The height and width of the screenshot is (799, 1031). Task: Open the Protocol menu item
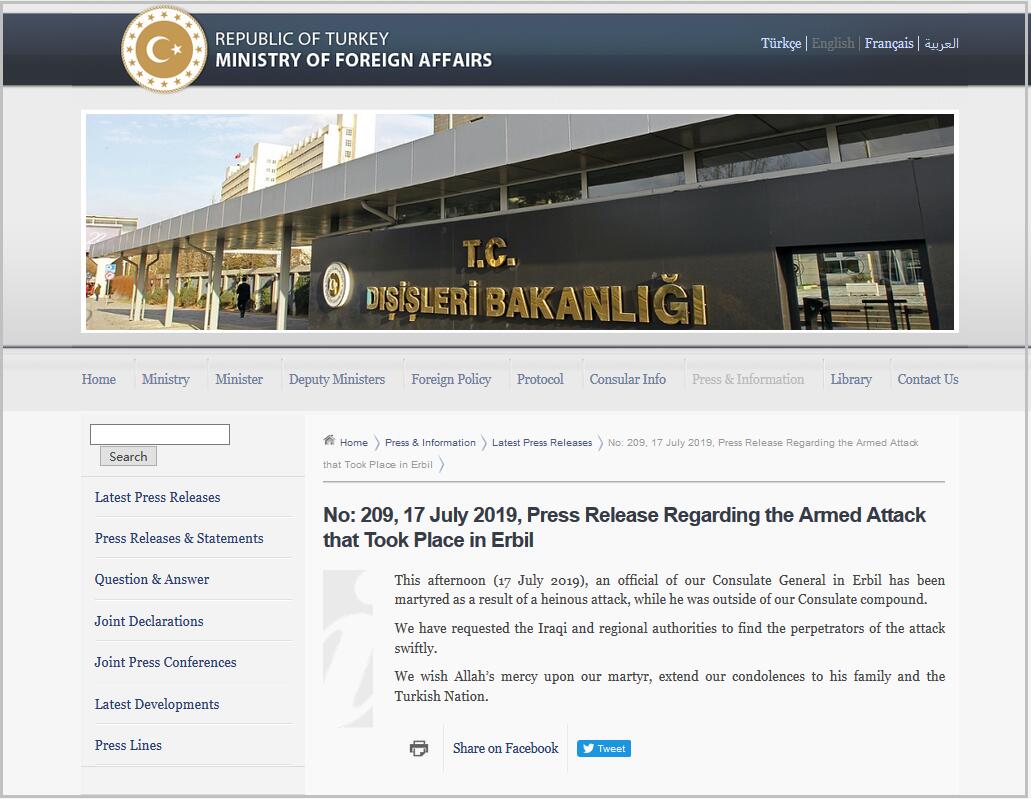(540, 379)
